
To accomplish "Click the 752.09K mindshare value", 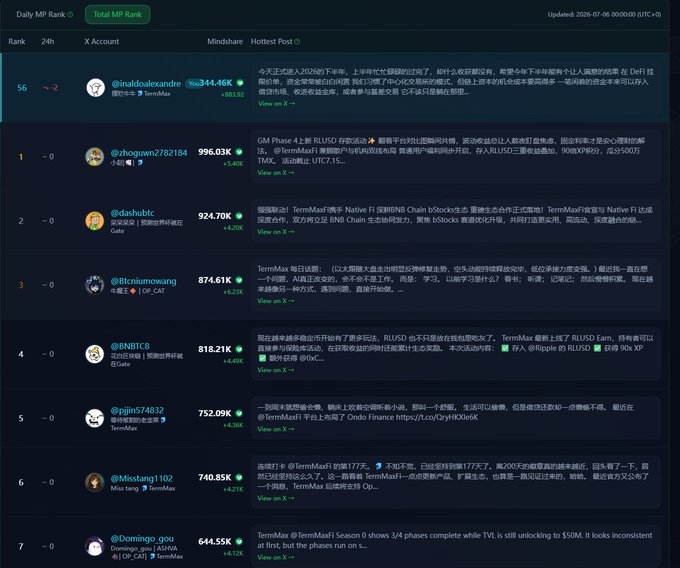I will coord(215,413).
